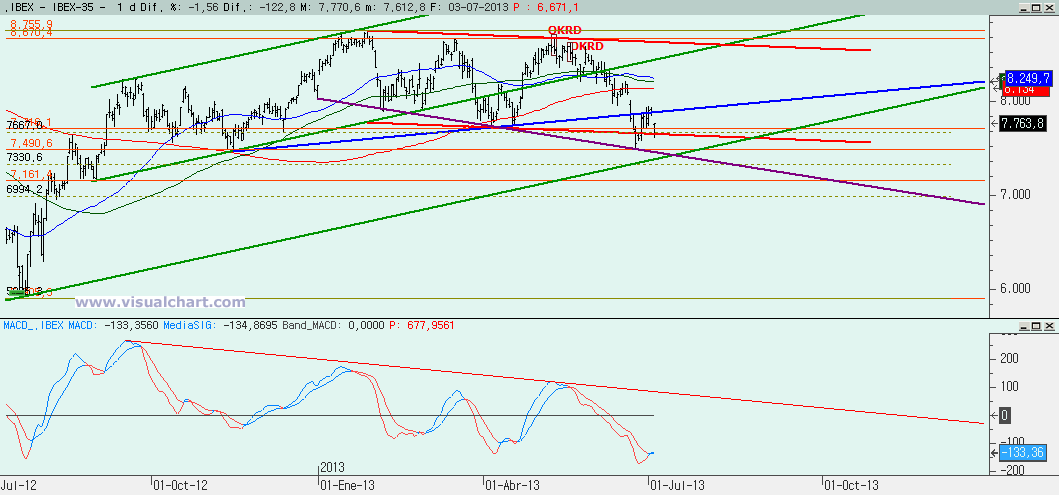Click the grey 0 marker on MACD axis
The height and width of the screenshot is (495, 1059).
click(1004, 415)
